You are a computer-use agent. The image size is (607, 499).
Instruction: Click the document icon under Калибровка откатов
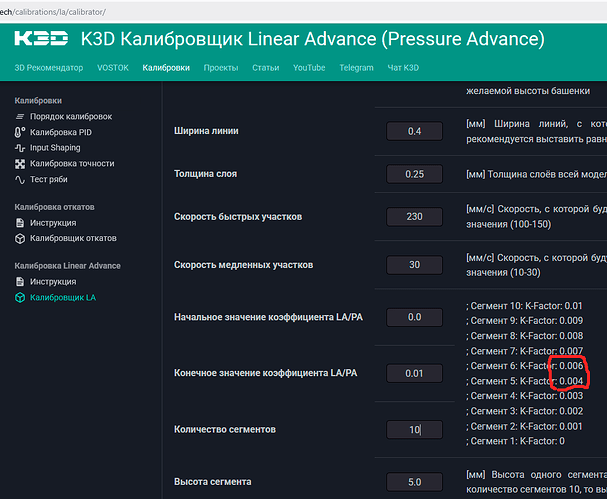tap(20, 223)
